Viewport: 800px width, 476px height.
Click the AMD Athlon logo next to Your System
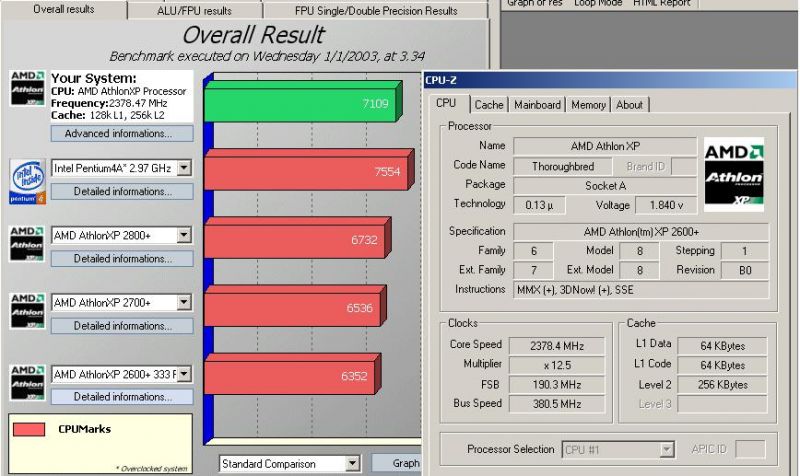(x=28, y=88)
